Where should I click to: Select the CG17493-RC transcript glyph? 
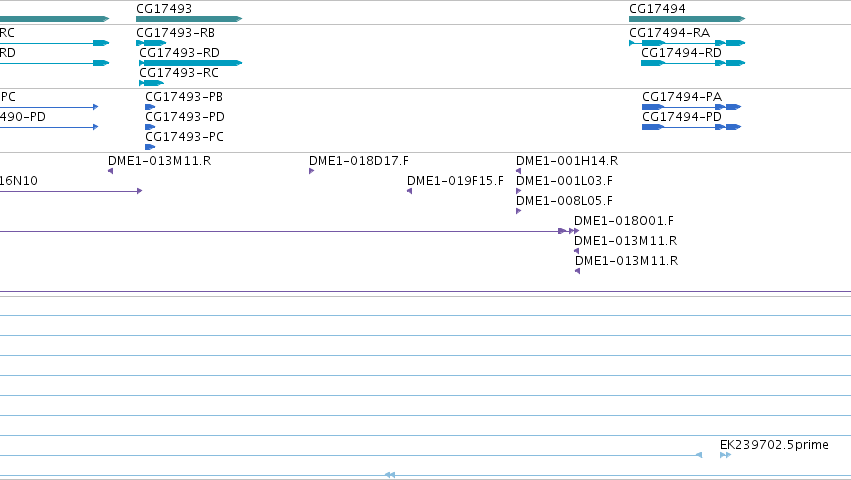coord(151,83)
